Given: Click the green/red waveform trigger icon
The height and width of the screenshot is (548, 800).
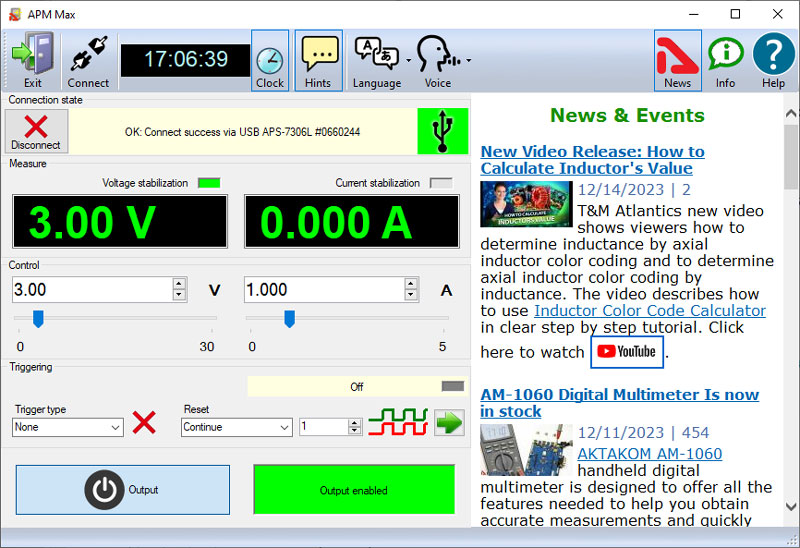Looking at the screenshot, I should click(398, 422).
